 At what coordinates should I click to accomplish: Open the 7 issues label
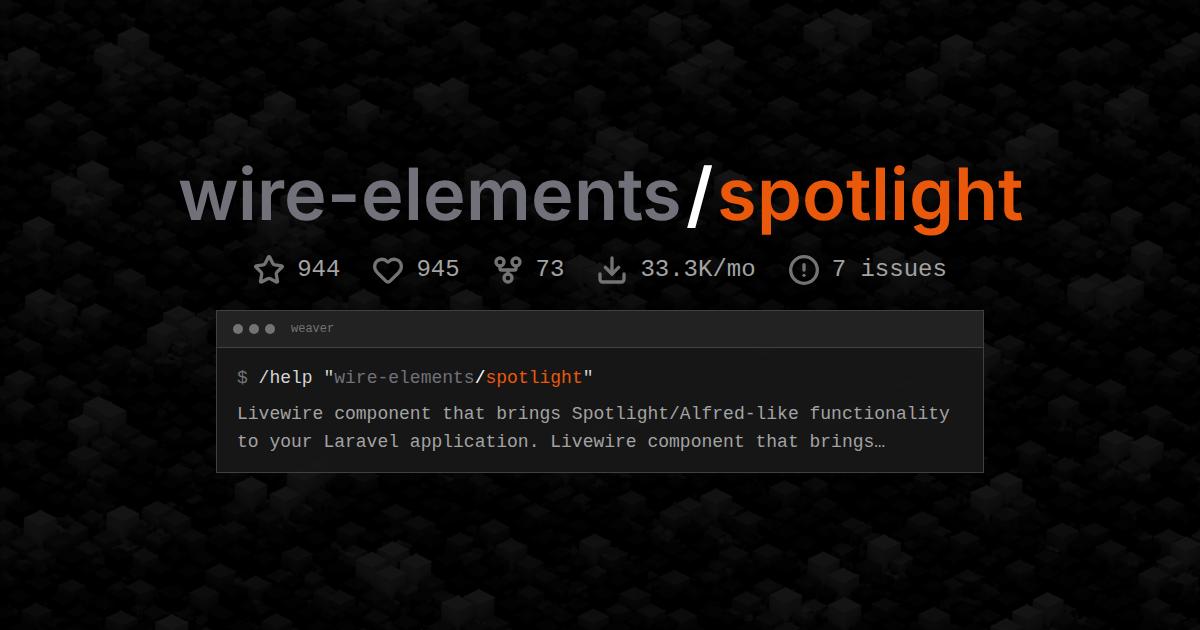[x=889, y=269]
